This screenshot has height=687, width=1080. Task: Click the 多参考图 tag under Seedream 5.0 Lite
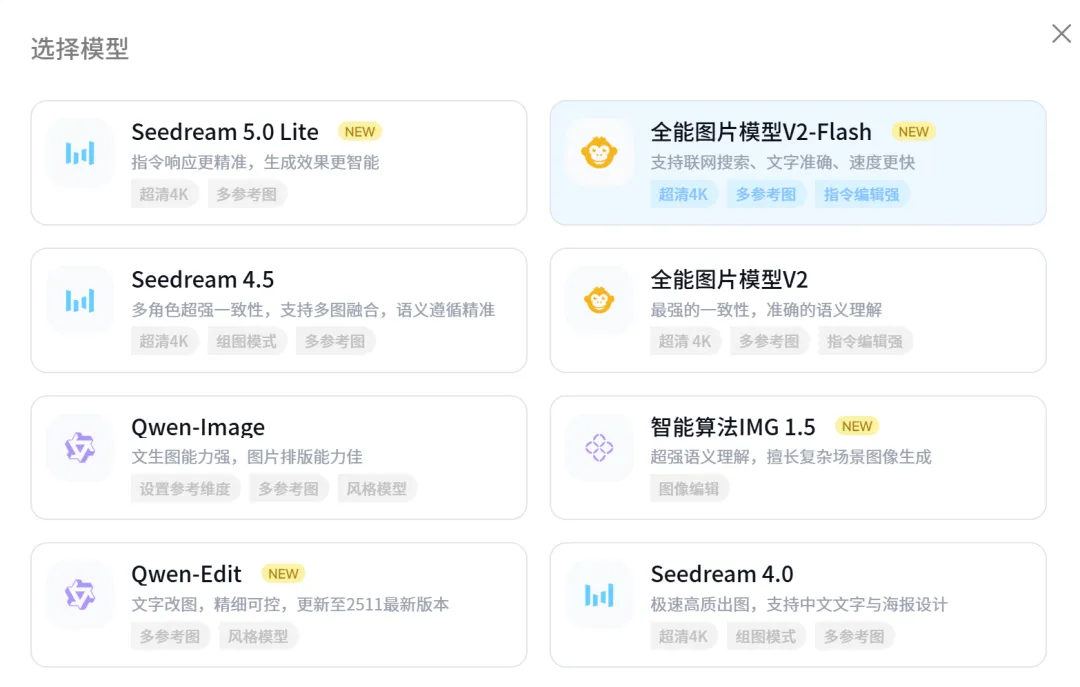click(x=247, y=194)
